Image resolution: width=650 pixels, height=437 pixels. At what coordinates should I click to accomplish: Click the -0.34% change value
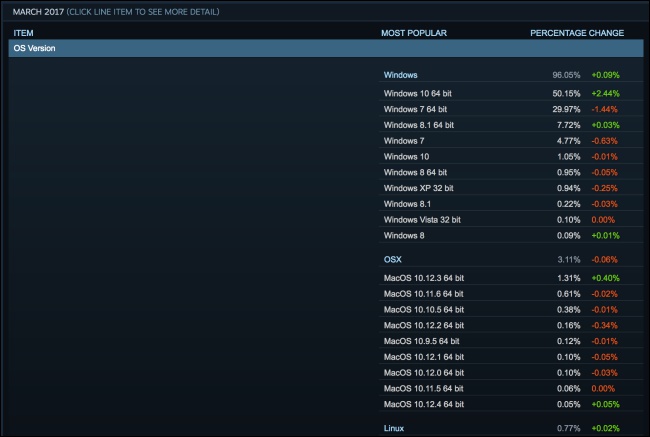(604, 325)
